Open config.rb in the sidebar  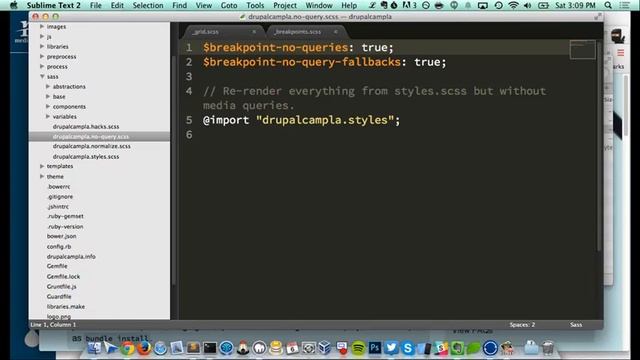point(59,247)
